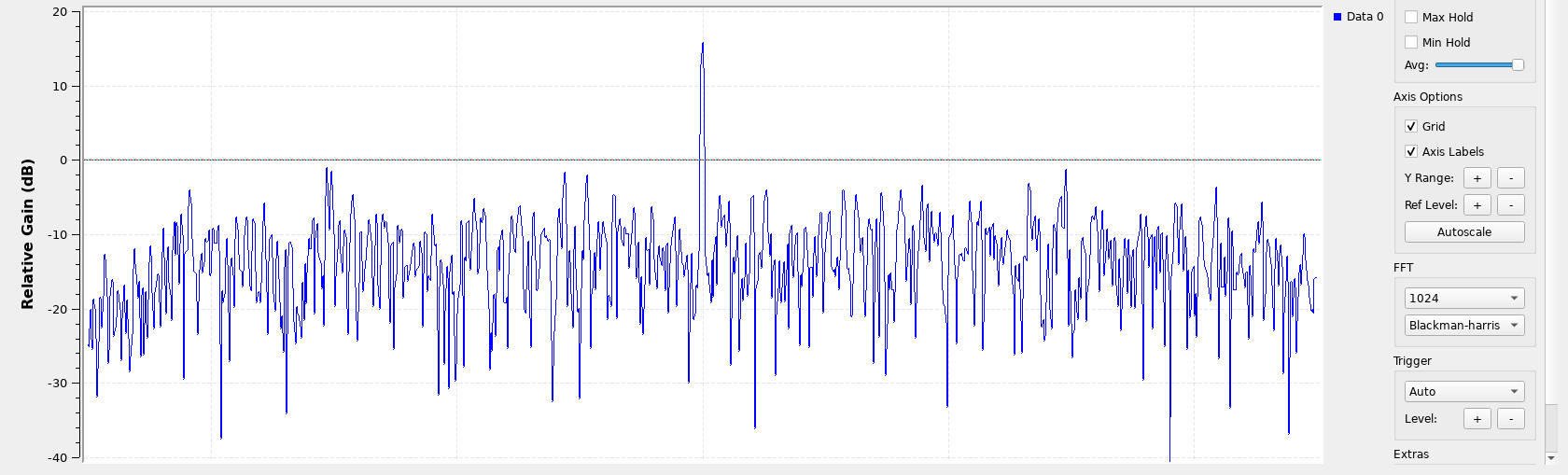
Task: Increase Trigger Level with plus button
Action: coord(1477,419)
